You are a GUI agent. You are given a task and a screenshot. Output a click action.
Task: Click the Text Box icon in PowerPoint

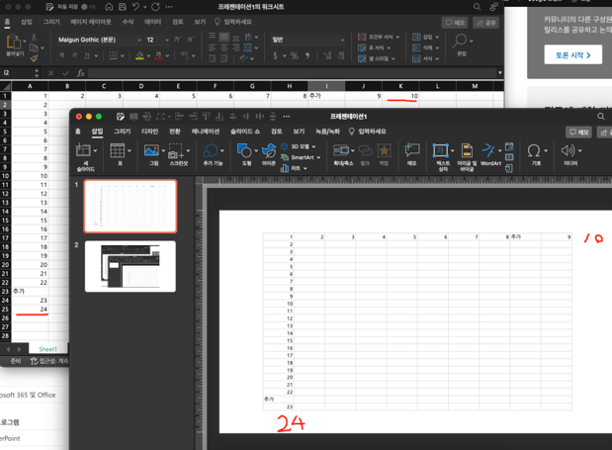tap(441, 150)
